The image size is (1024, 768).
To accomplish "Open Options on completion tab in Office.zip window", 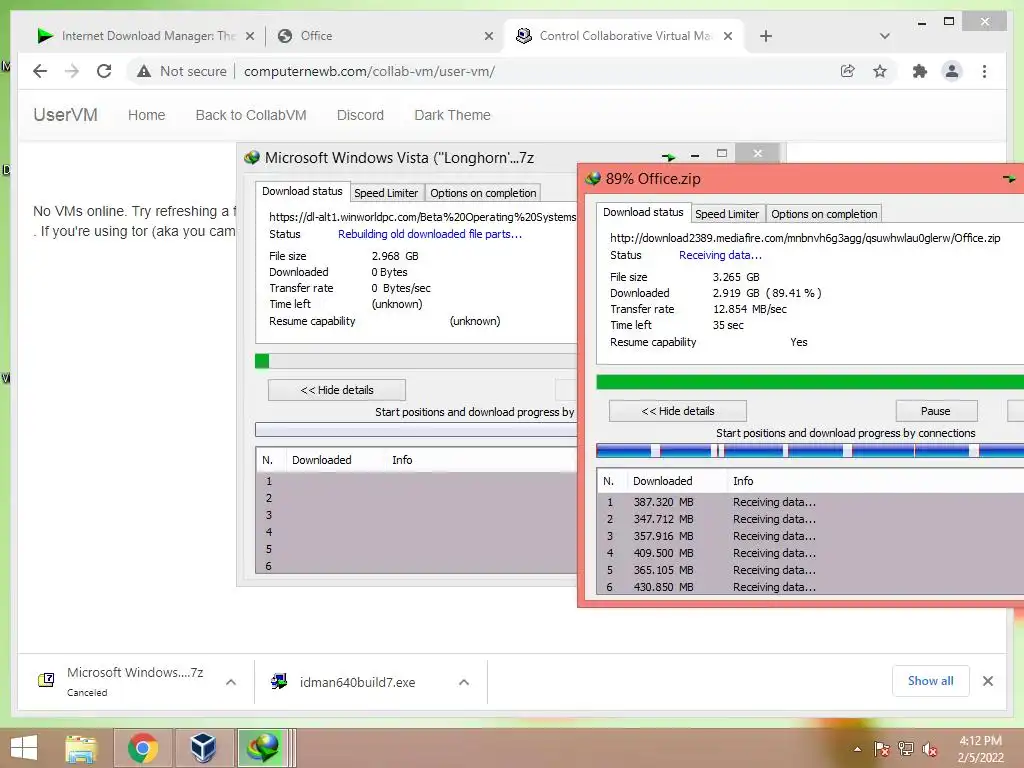I will tap(824, 214).
